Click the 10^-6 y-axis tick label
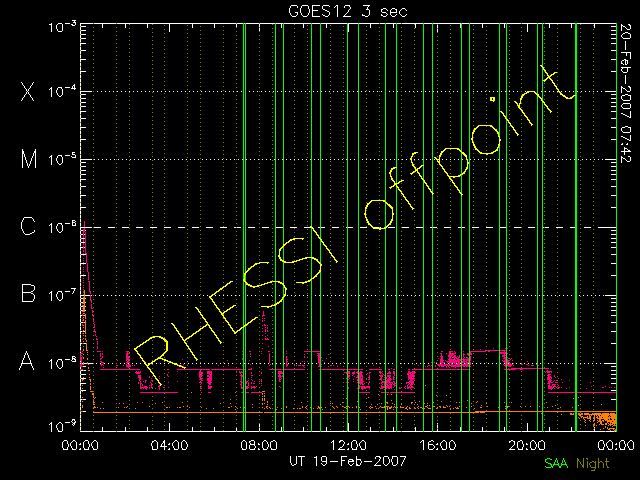Viewport: 640px width, 480px height. [x=62, y=227]
